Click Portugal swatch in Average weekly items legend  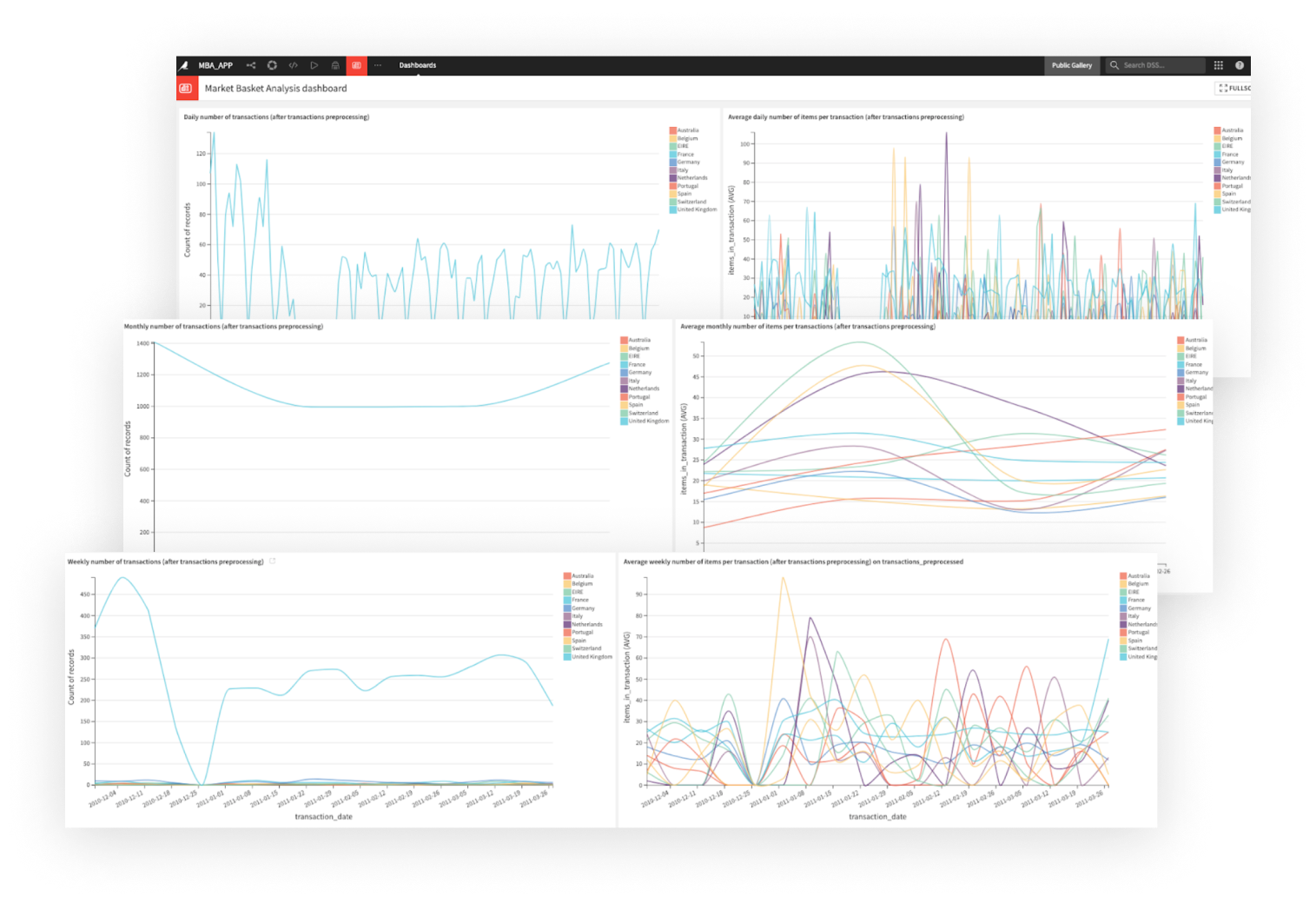pyautogui.click(x=1123, y=632)
